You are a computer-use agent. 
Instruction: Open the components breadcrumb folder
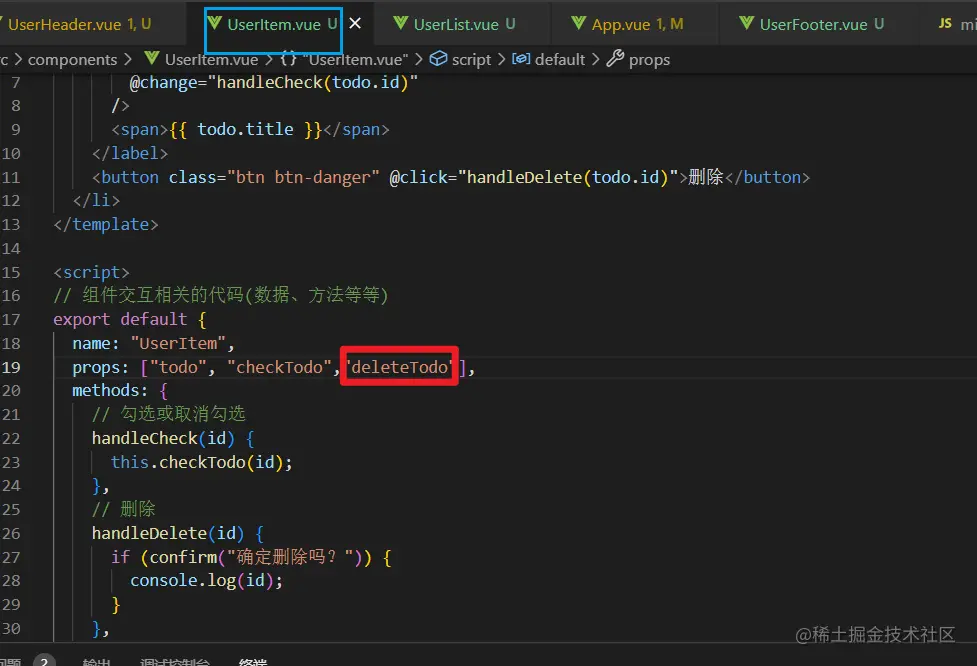tap(72, 60)
